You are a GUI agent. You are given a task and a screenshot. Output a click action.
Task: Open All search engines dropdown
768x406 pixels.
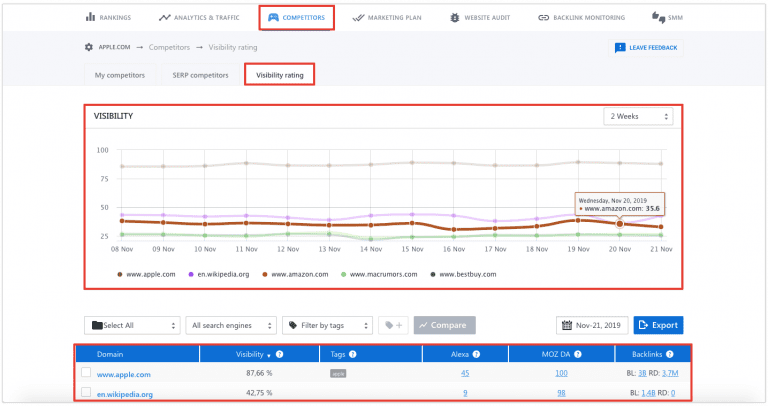(x=231, y=325)
